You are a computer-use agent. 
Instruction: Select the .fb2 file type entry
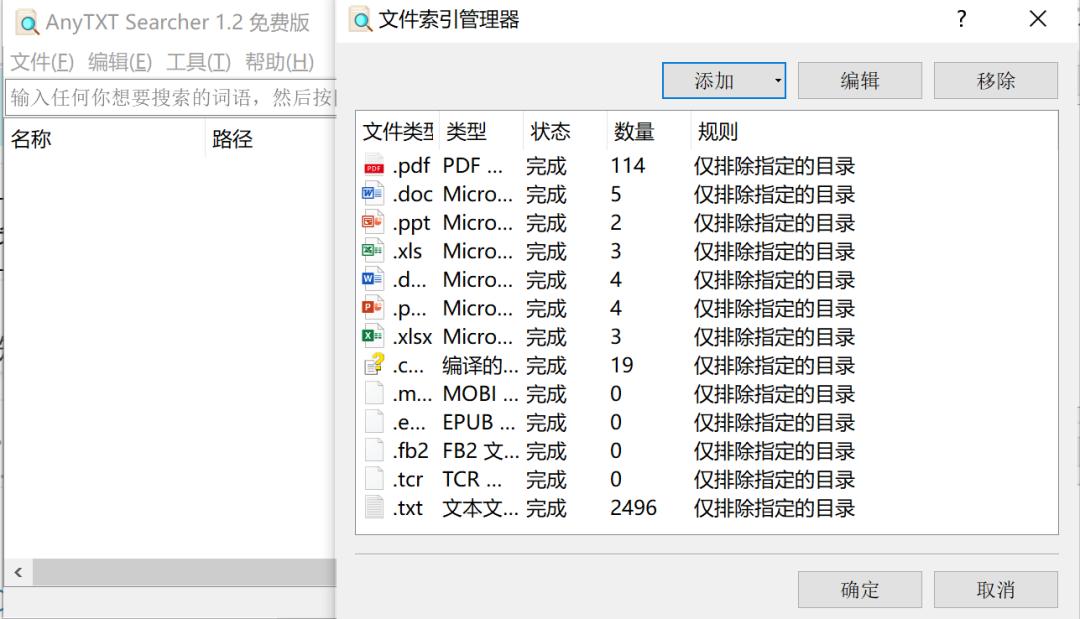click(411, 451)
